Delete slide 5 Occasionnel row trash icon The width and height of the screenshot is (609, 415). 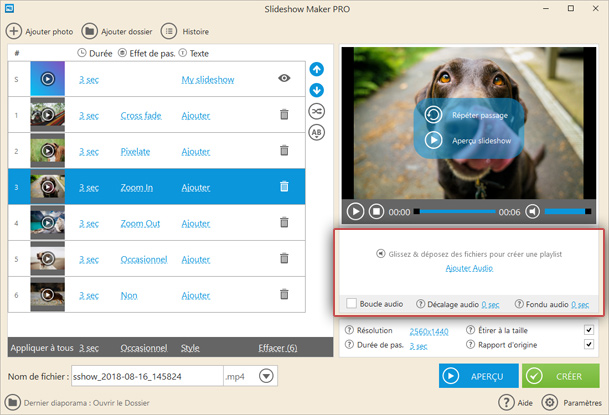click(x=284, y=258)
